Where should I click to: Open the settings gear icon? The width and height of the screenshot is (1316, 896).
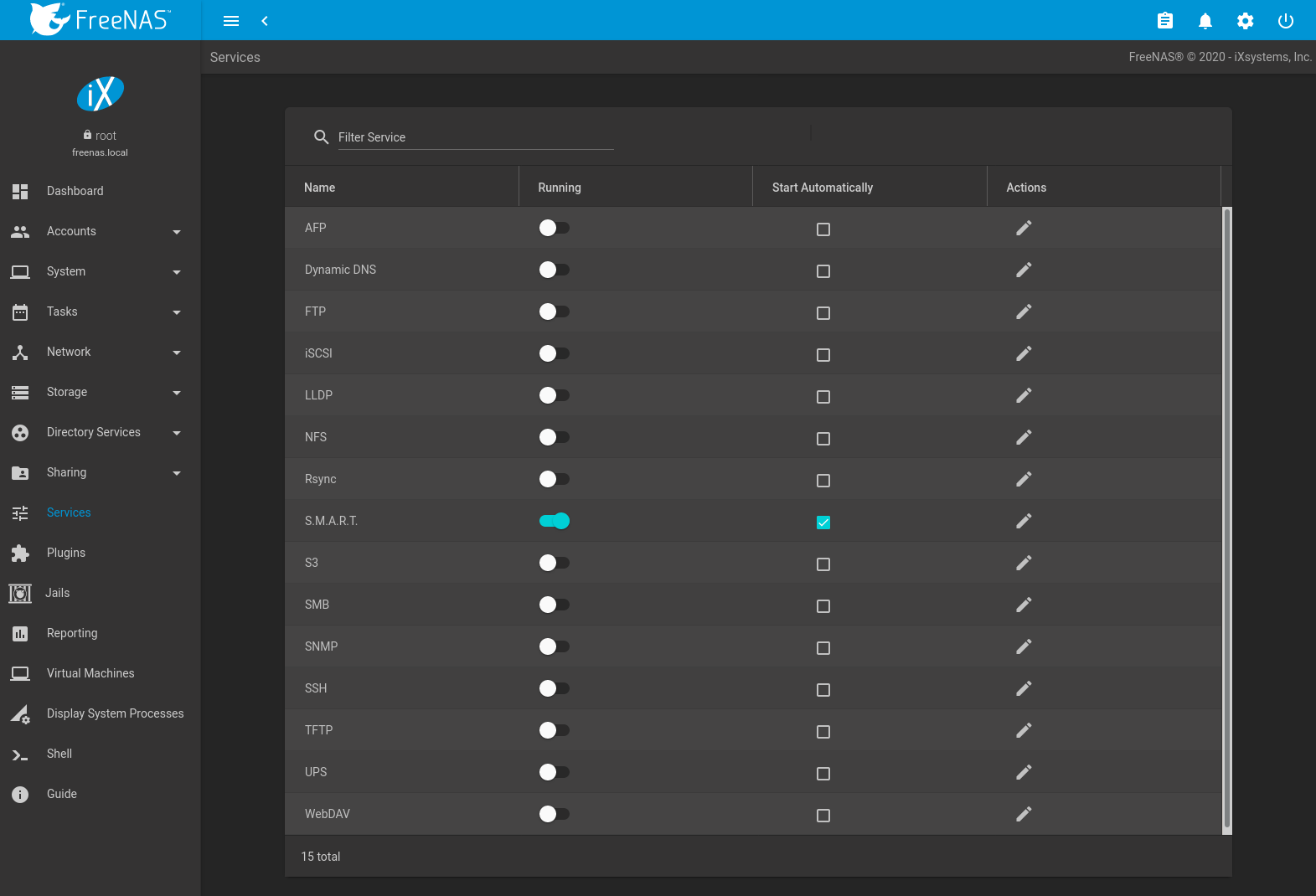click(1245, 21)
